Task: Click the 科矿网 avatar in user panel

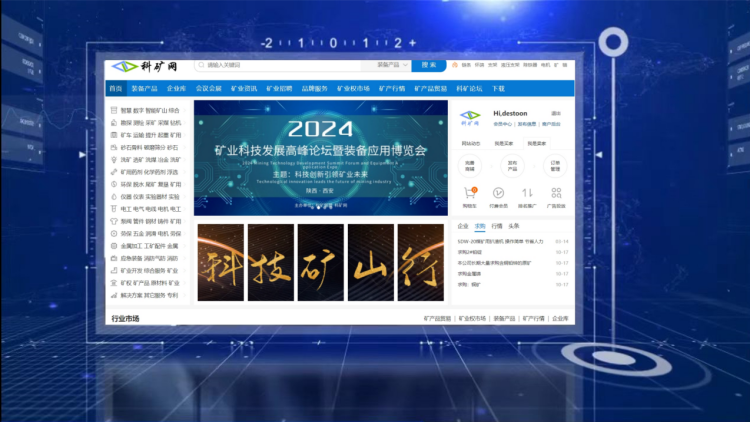Action: [470, 120]
